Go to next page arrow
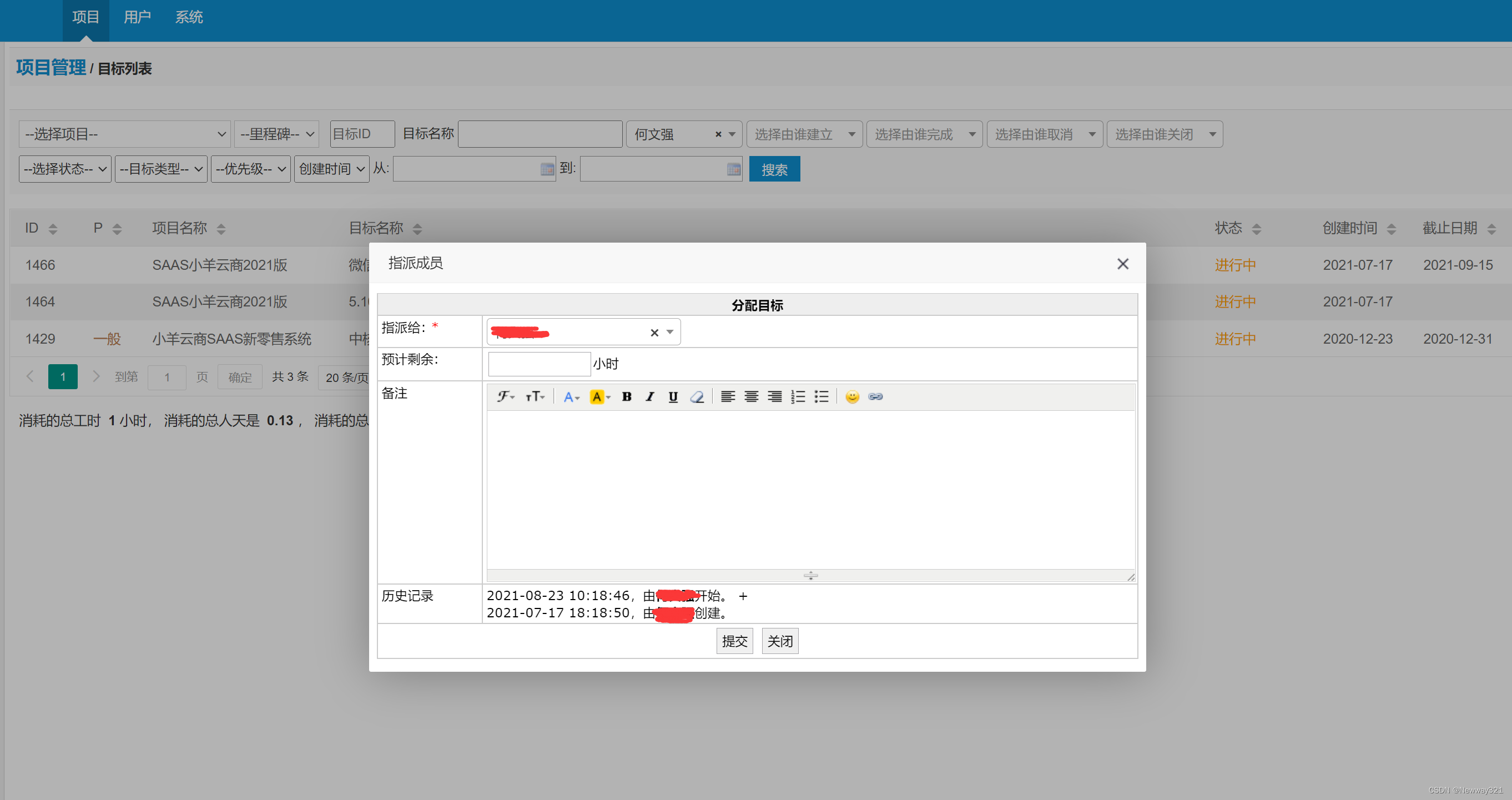 (x=96, y=376)
